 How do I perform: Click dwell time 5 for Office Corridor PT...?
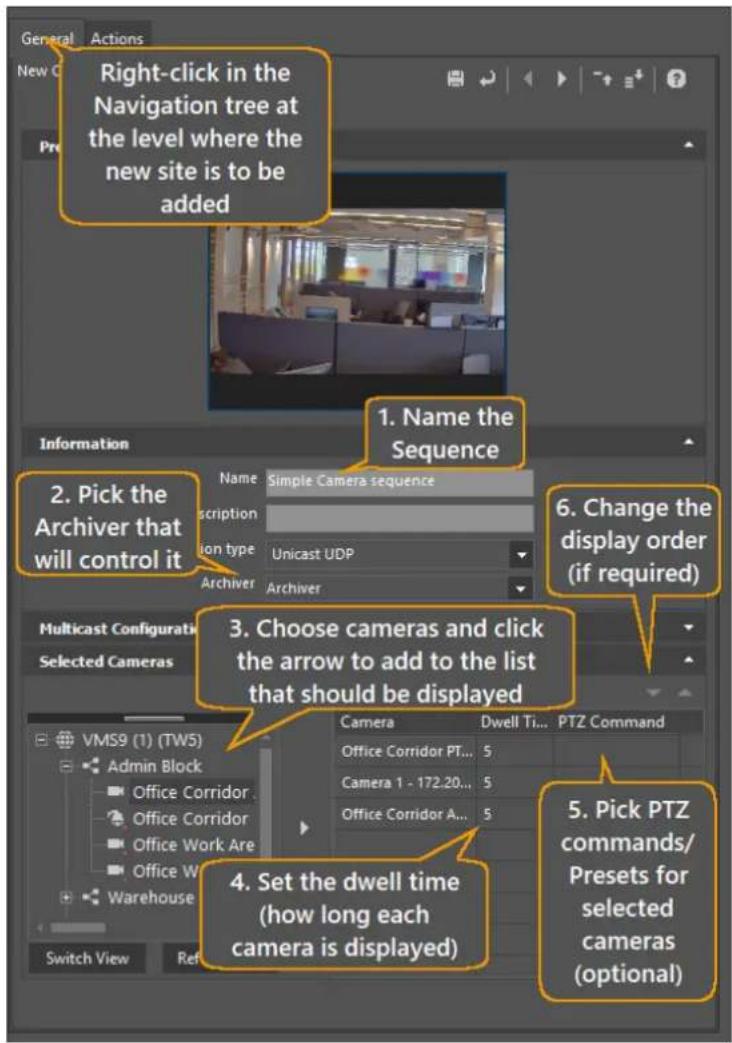point(514,751)
